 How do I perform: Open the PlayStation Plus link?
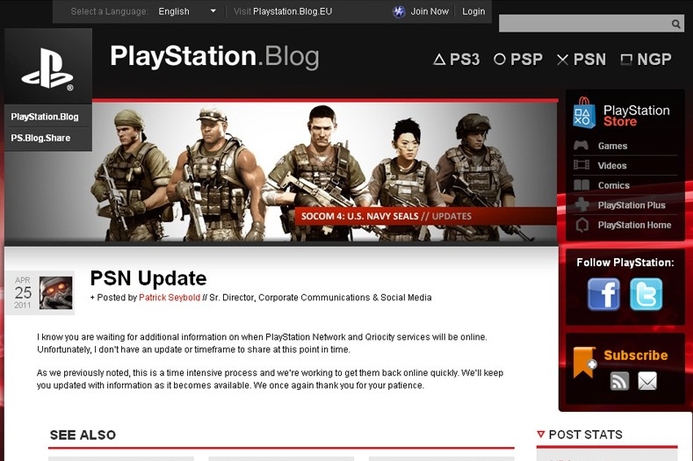631,205
